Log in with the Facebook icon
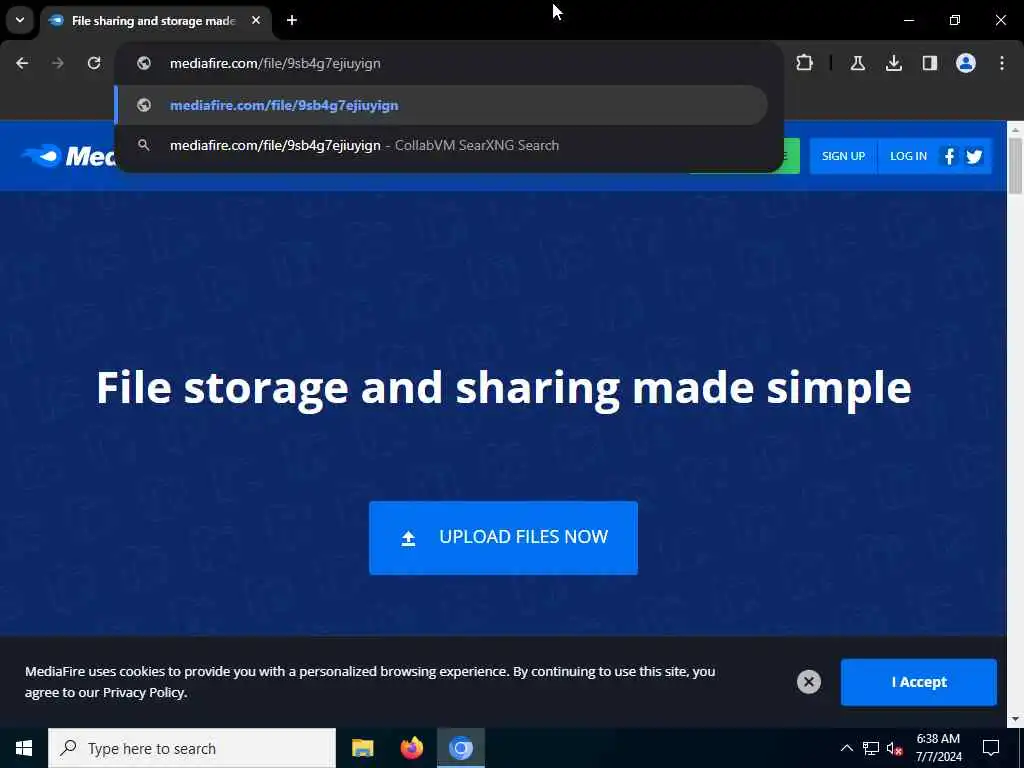The width and height of the screenshot is (1024, 768). pyautogui.click(x=950, y=156)
